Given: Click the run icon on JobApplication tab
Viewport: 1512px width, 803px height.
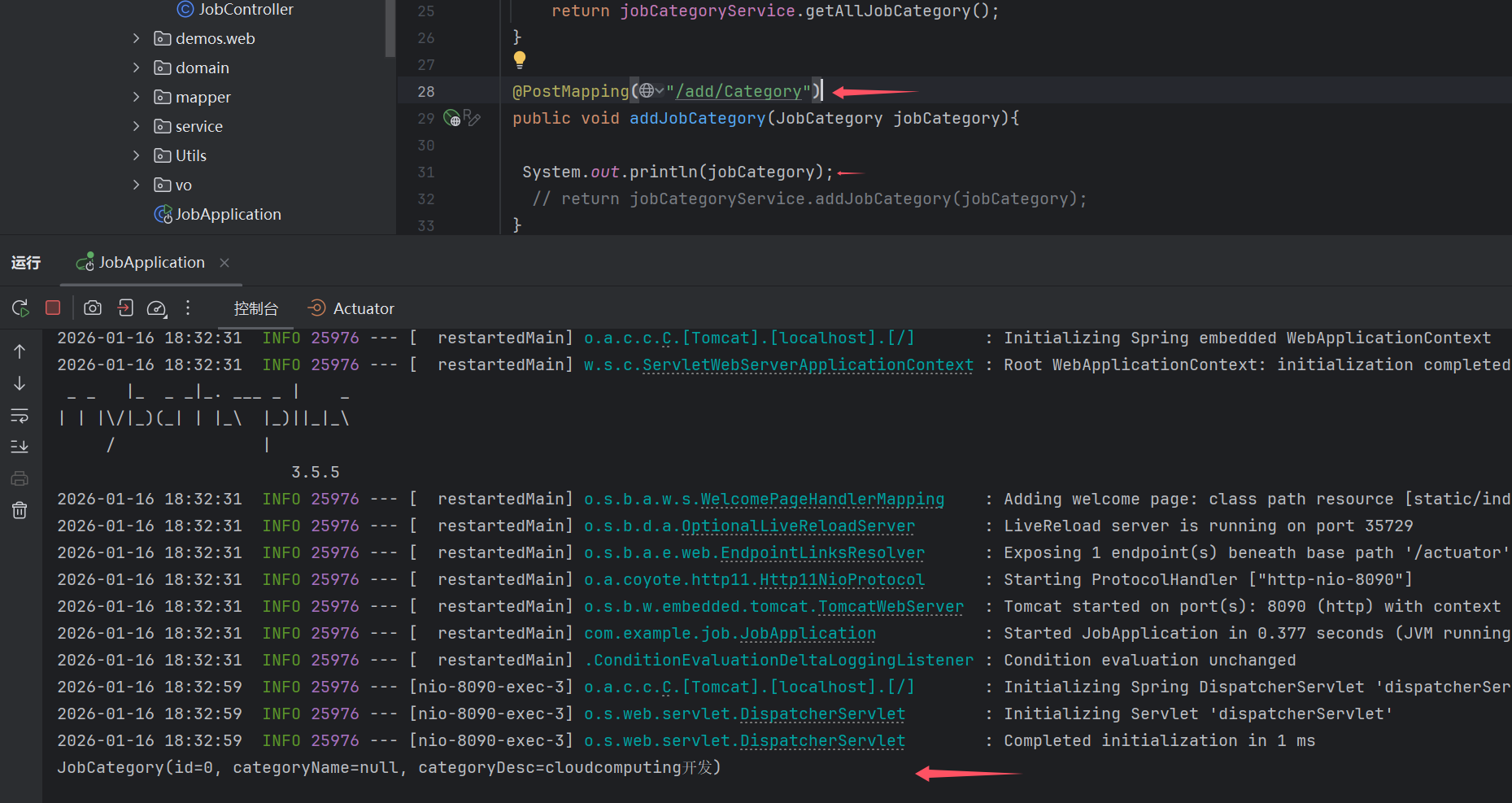Looking at the screenshot, I should pos(85,262).
